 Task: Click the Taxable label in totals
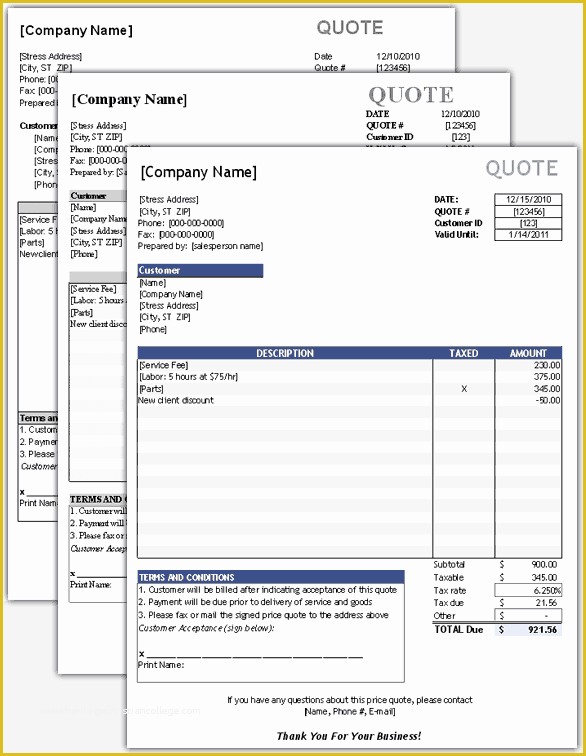click(x=449, y=578)
